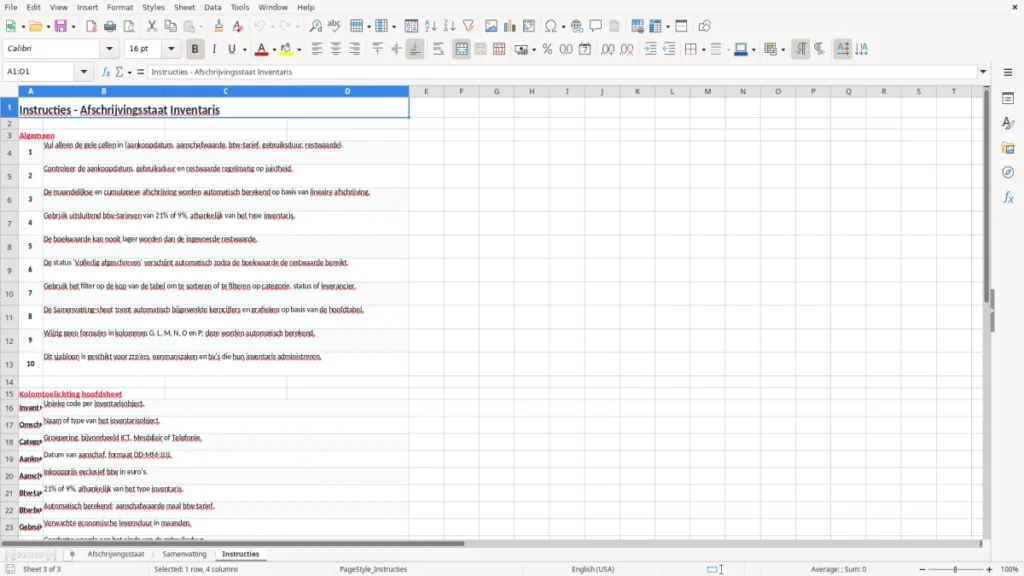Click the Sort Ascending icon
This screenshot has height=576, width=1024.
pos(430,26)
